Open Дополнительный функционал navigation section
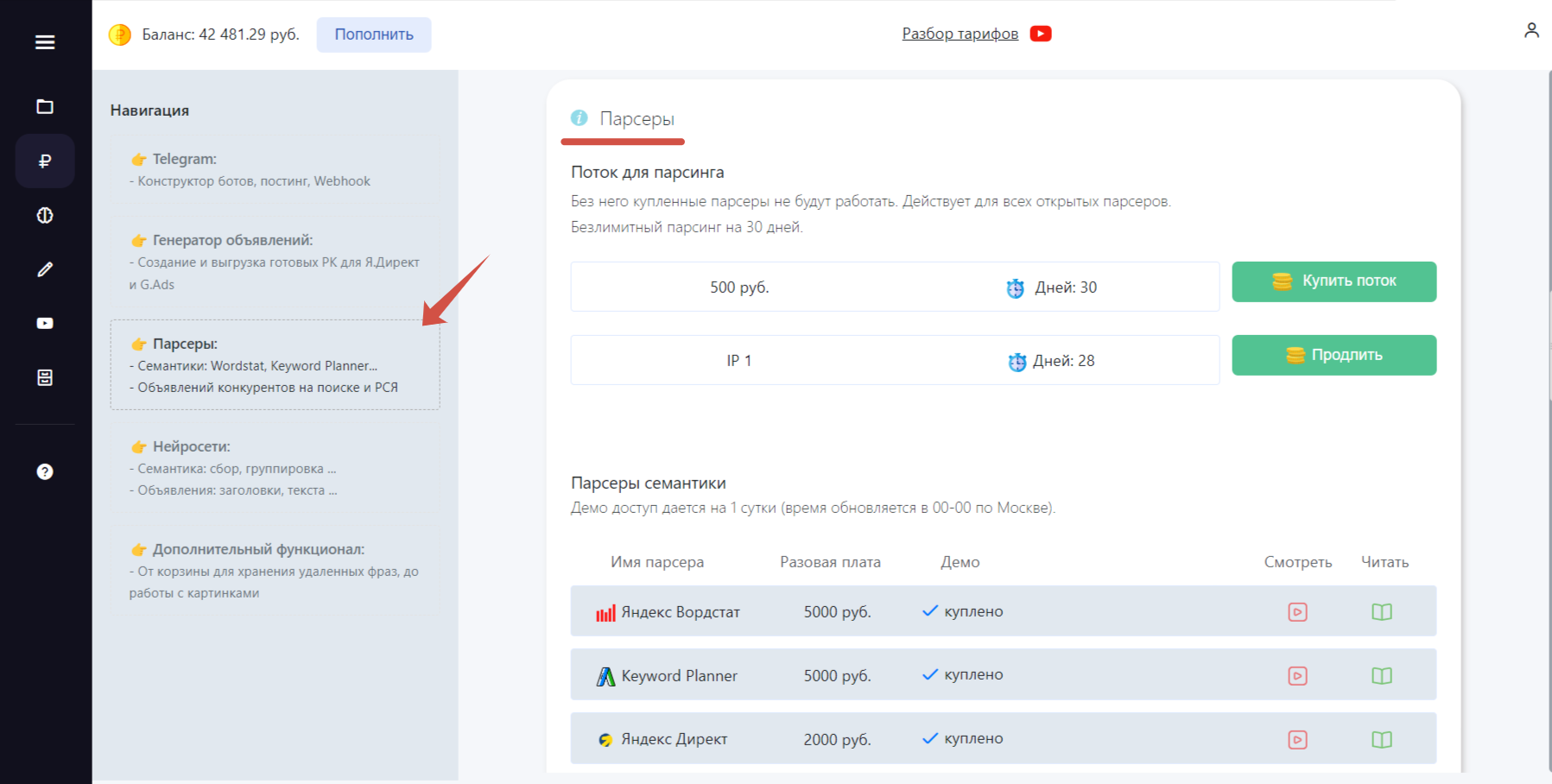 tap(275, 571)
